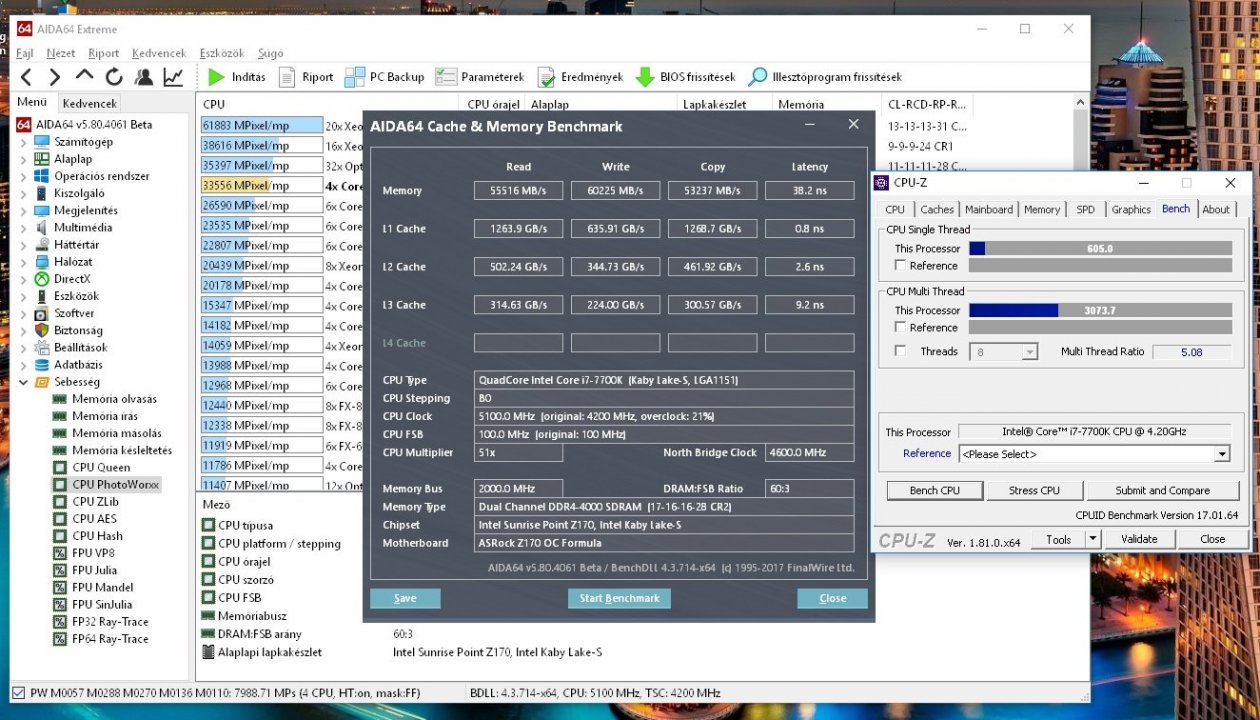Open Eredmények from the toolbar
This screenshot has width=1260, height=720.
click(x=580, y=77)
